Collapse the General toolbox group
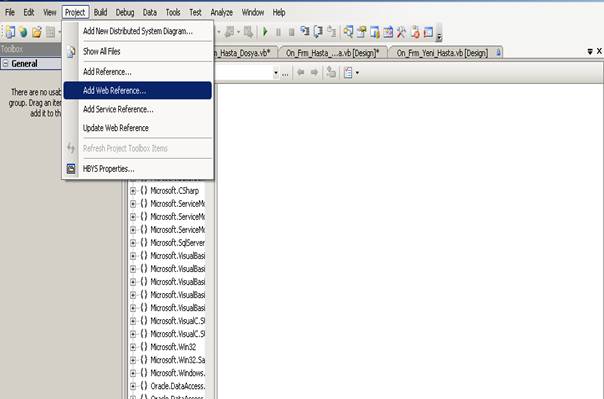 [5, 64]
